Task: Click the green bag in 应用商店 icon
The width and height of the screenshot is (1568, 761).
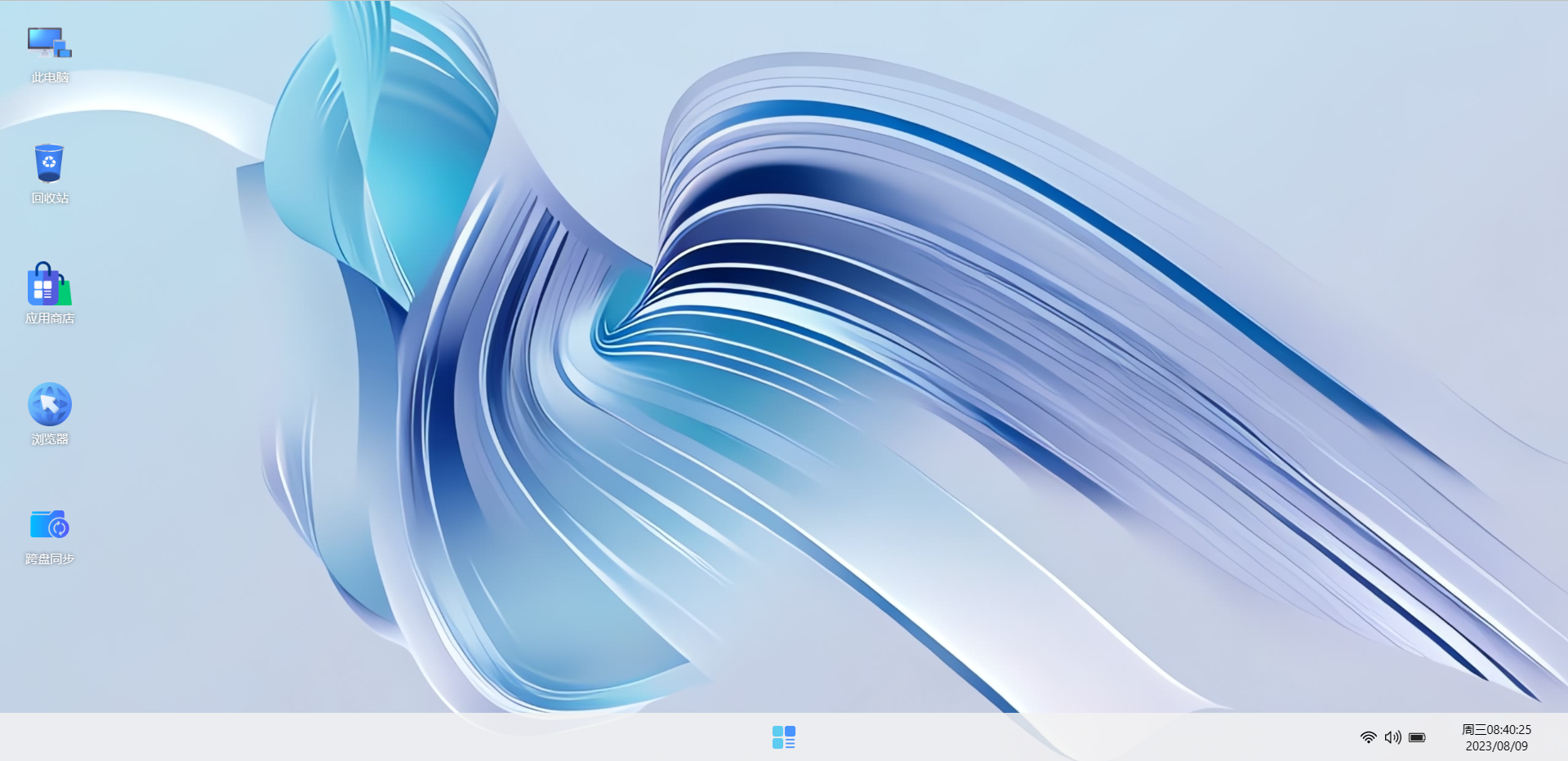Action: (65, 291)
